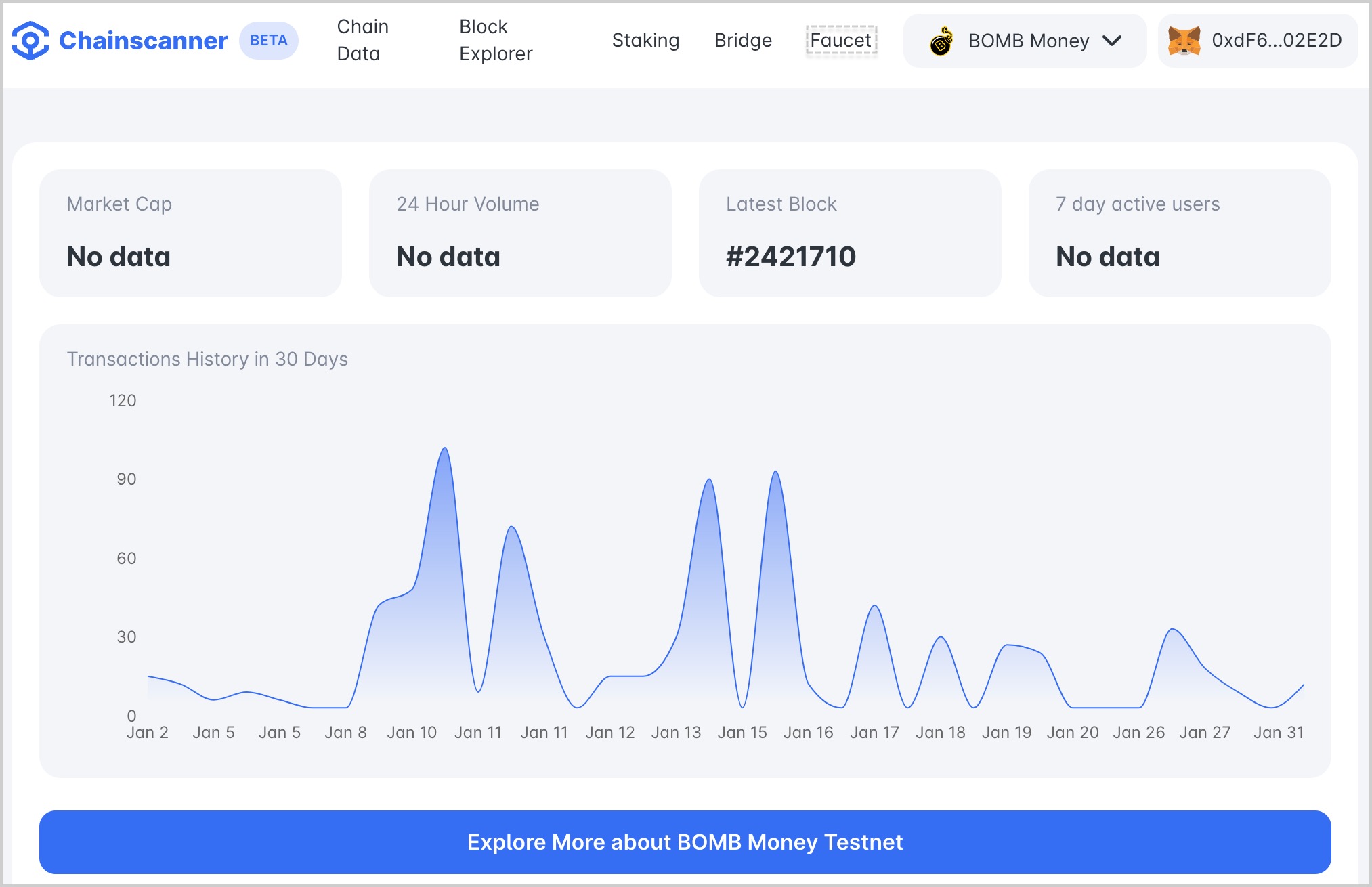This screenshot has width=1372, height=887.
Task: Click the Jan 8 x-axis label
Action: pyautogui.click(x=345, y=733)
